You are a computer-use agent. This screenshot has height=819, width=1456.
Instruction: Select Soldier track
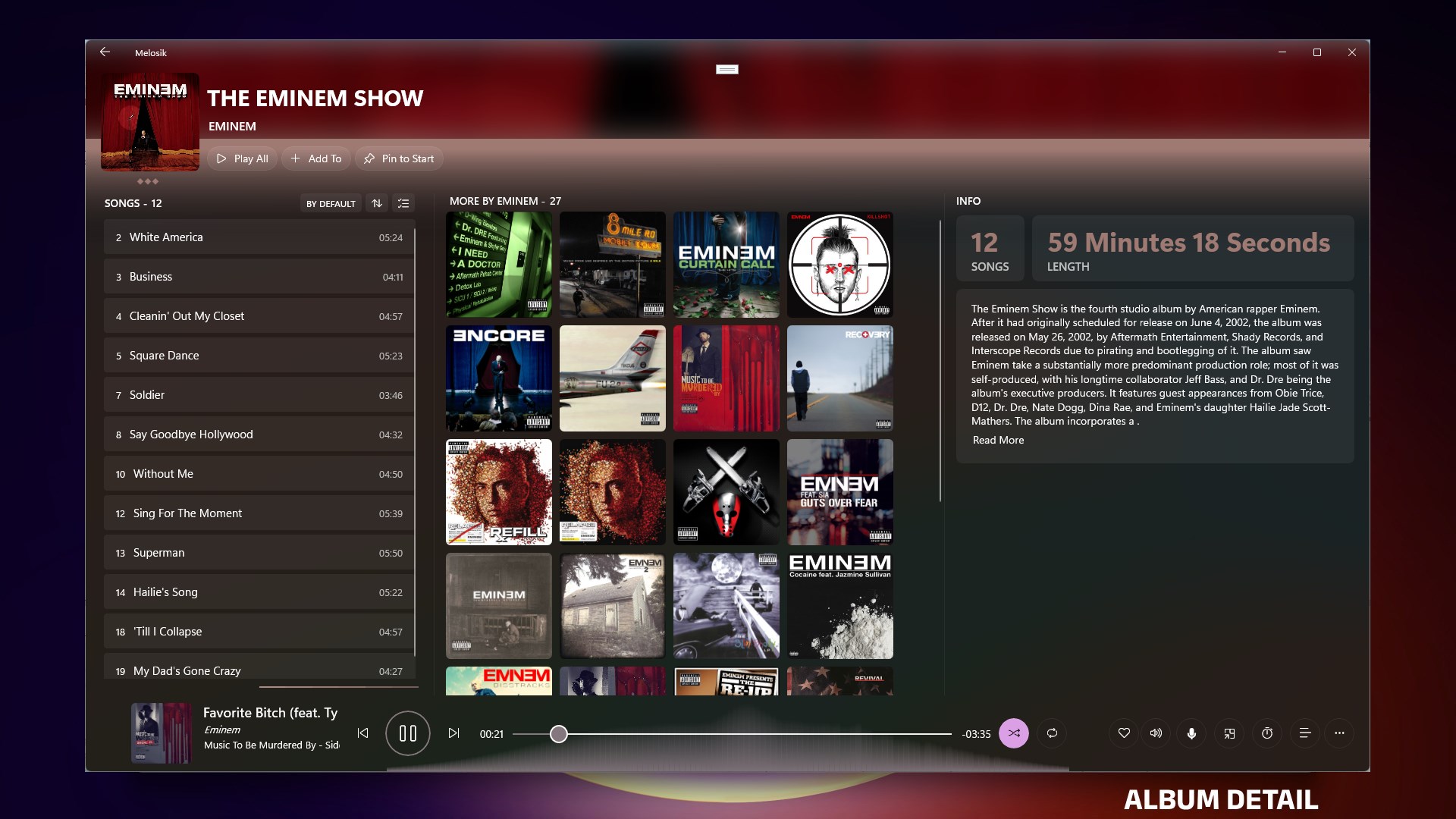pyautogui.click(x=259, y=395)
